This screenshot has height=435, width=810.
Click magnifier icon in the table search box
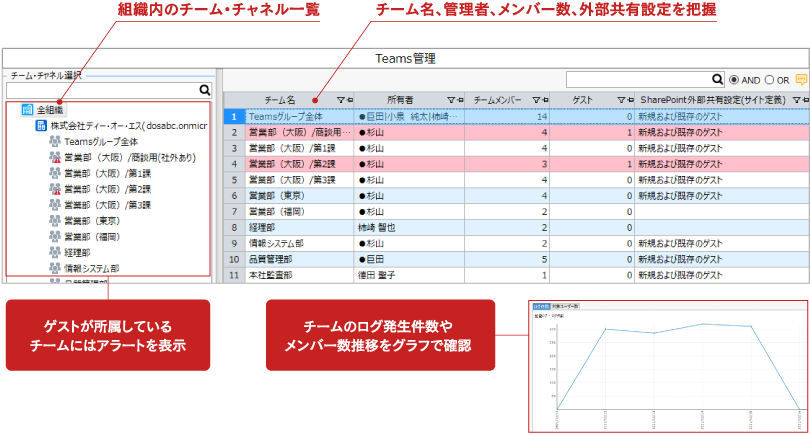pyautogui.click(x=717, y=79)
